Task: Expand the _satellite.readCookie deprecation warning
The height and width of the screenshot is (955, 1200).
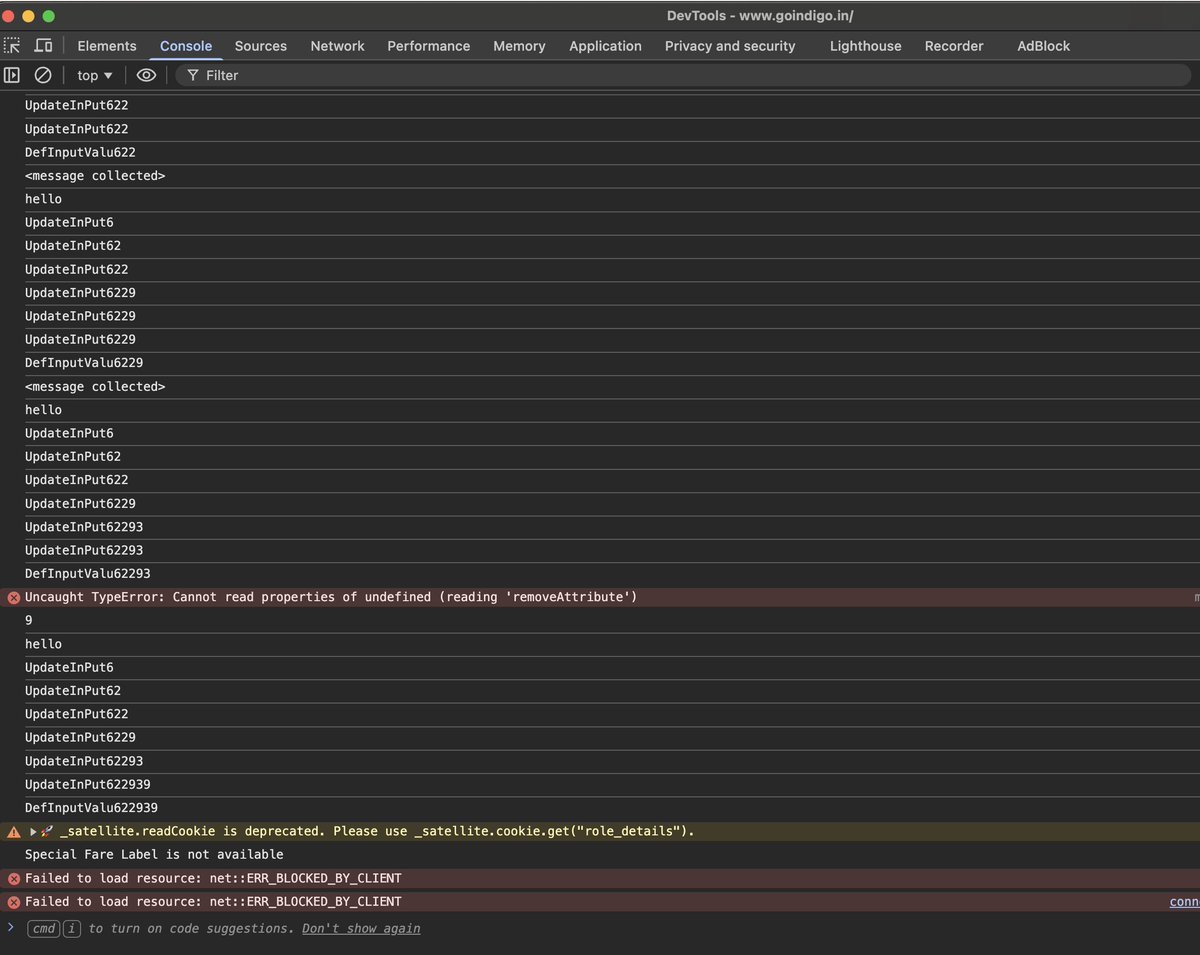Action: 32,830
